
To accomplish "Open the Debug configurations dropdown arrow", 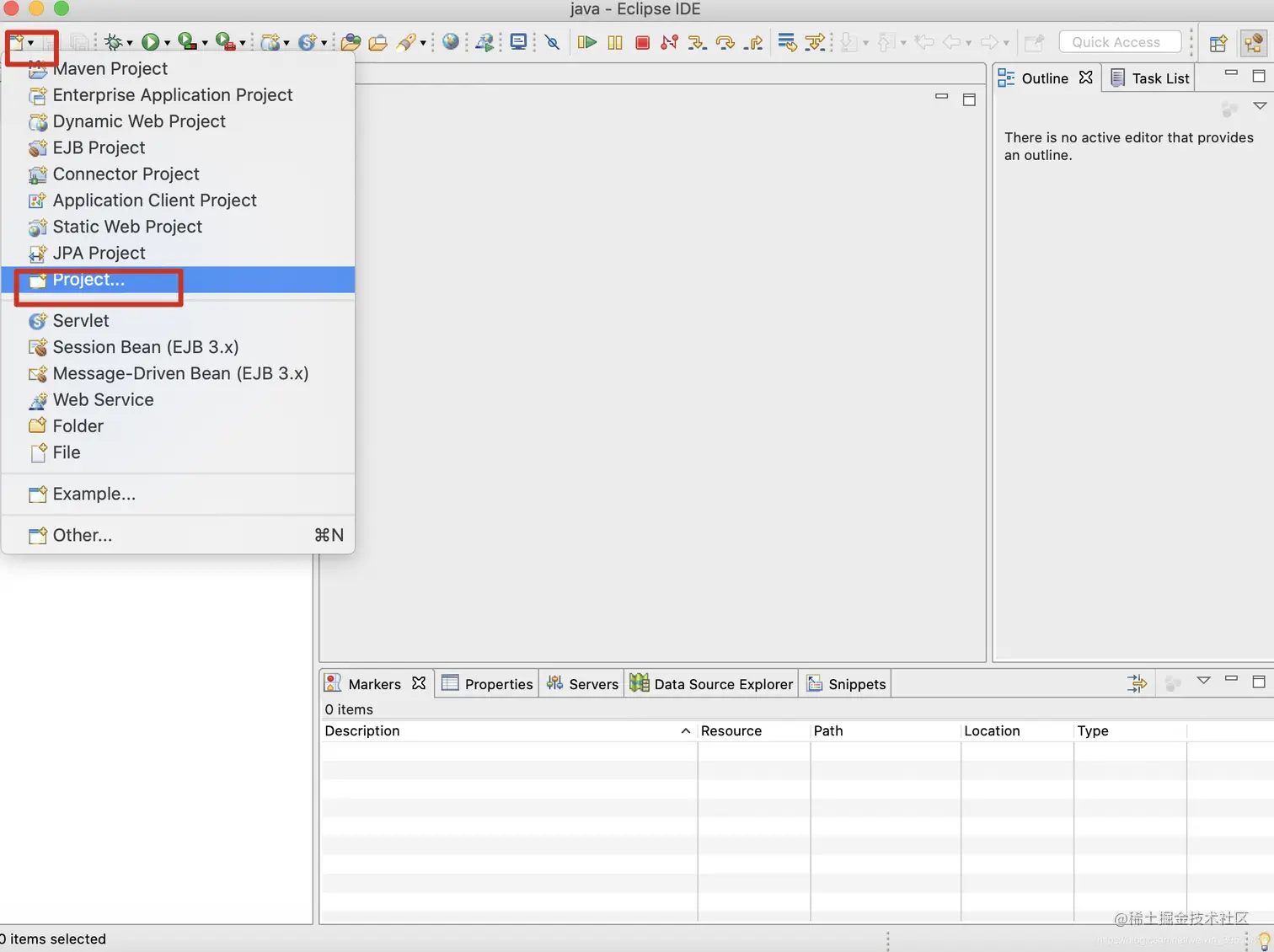I will pos(129,43).
